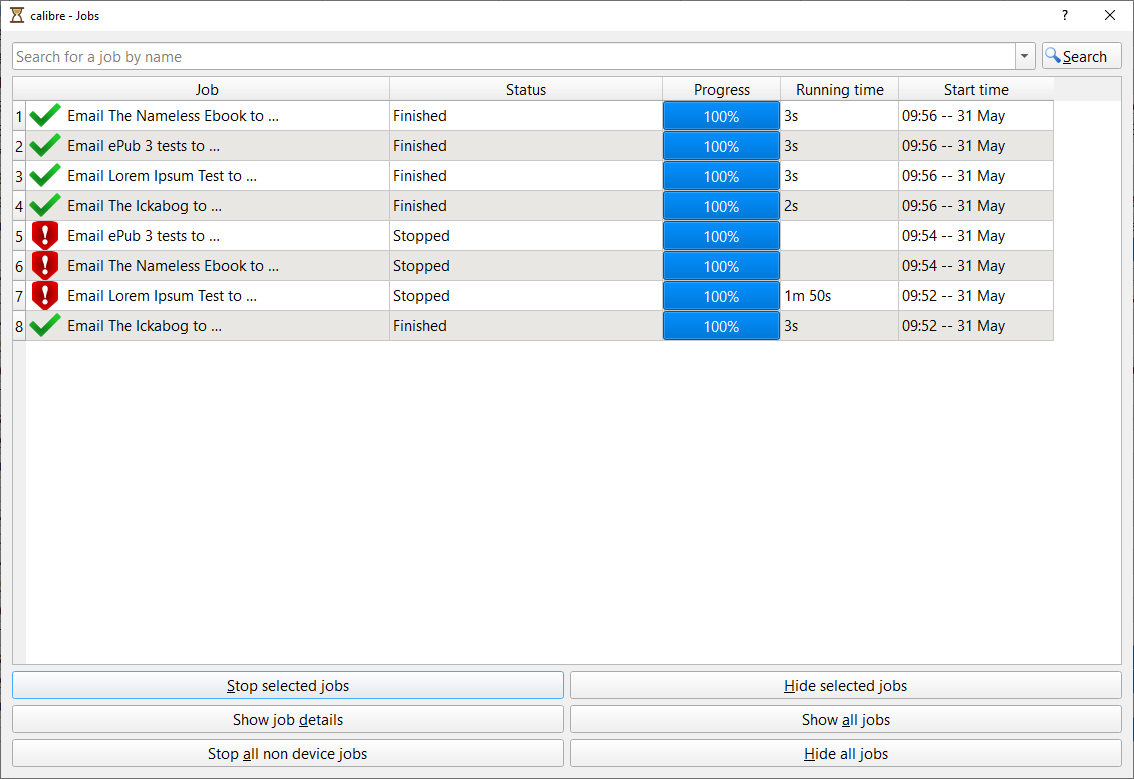Click '09:52 -- 31 May' start time in row 8
1134x779 pixels.
point(953,325)
